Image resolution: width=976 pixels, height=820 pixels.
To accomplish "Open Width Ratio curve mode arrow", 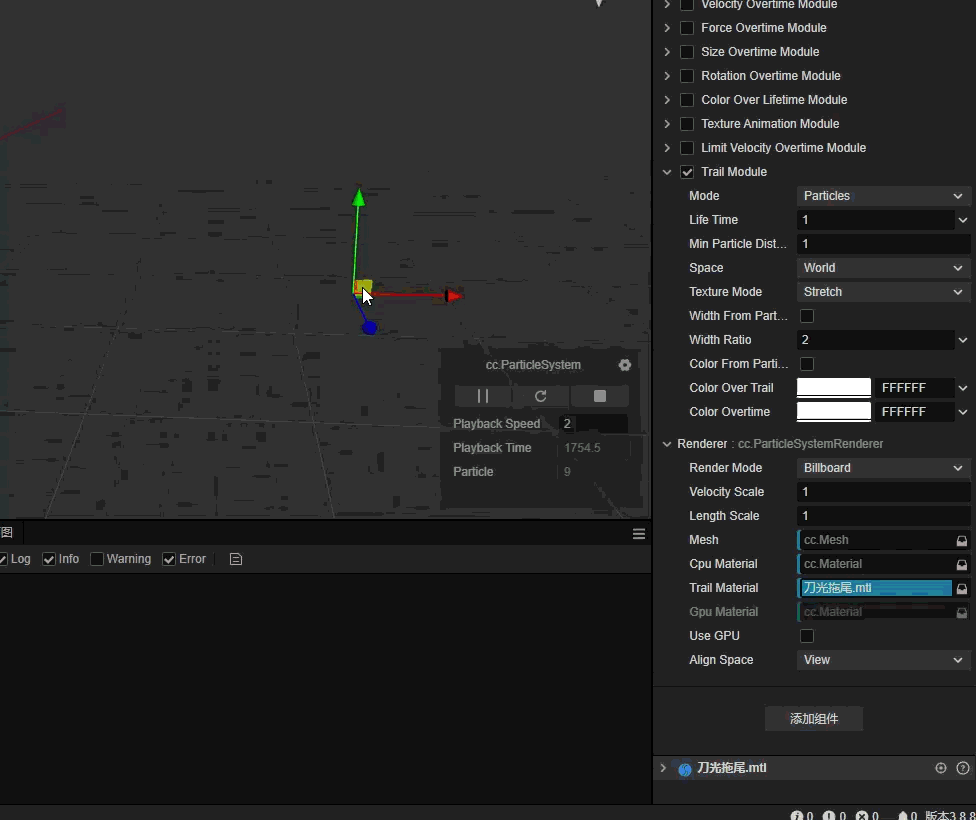I will click(x=963, y=340).
